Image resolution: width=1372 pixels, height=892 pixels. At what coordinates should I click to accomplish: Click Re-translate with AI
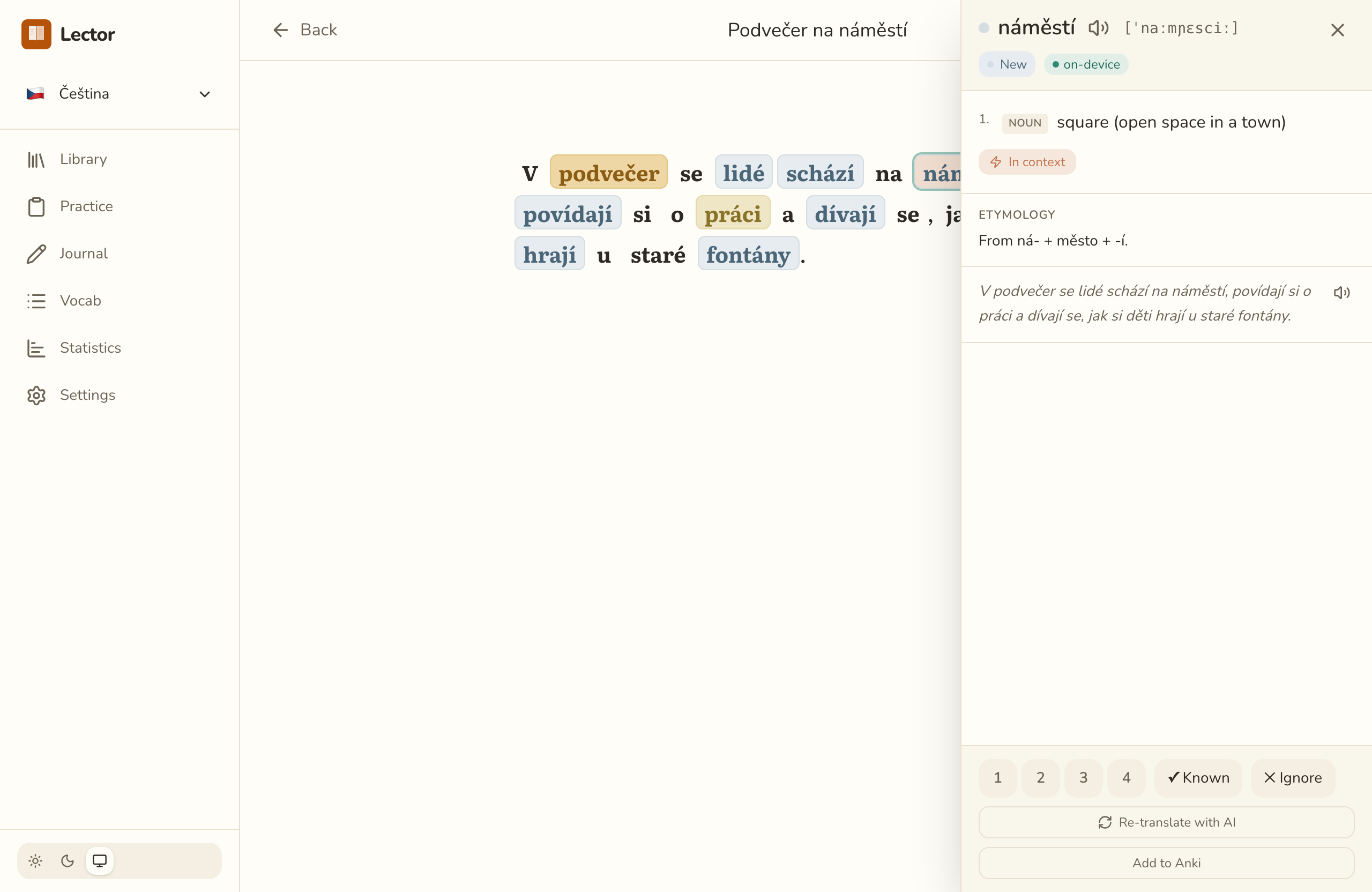(1166, 822)
